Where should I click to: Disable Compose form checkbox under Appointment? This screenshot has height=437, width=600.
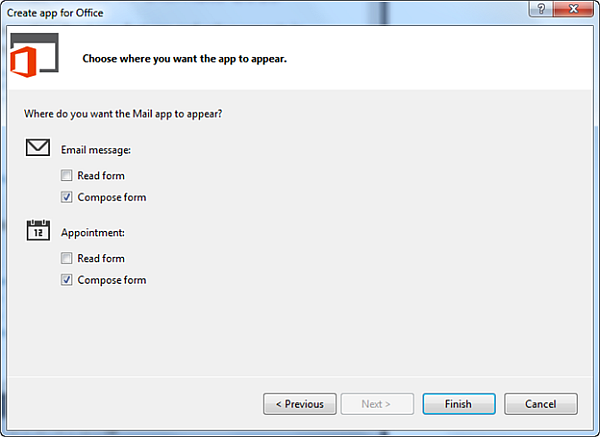tap(67, 280)
